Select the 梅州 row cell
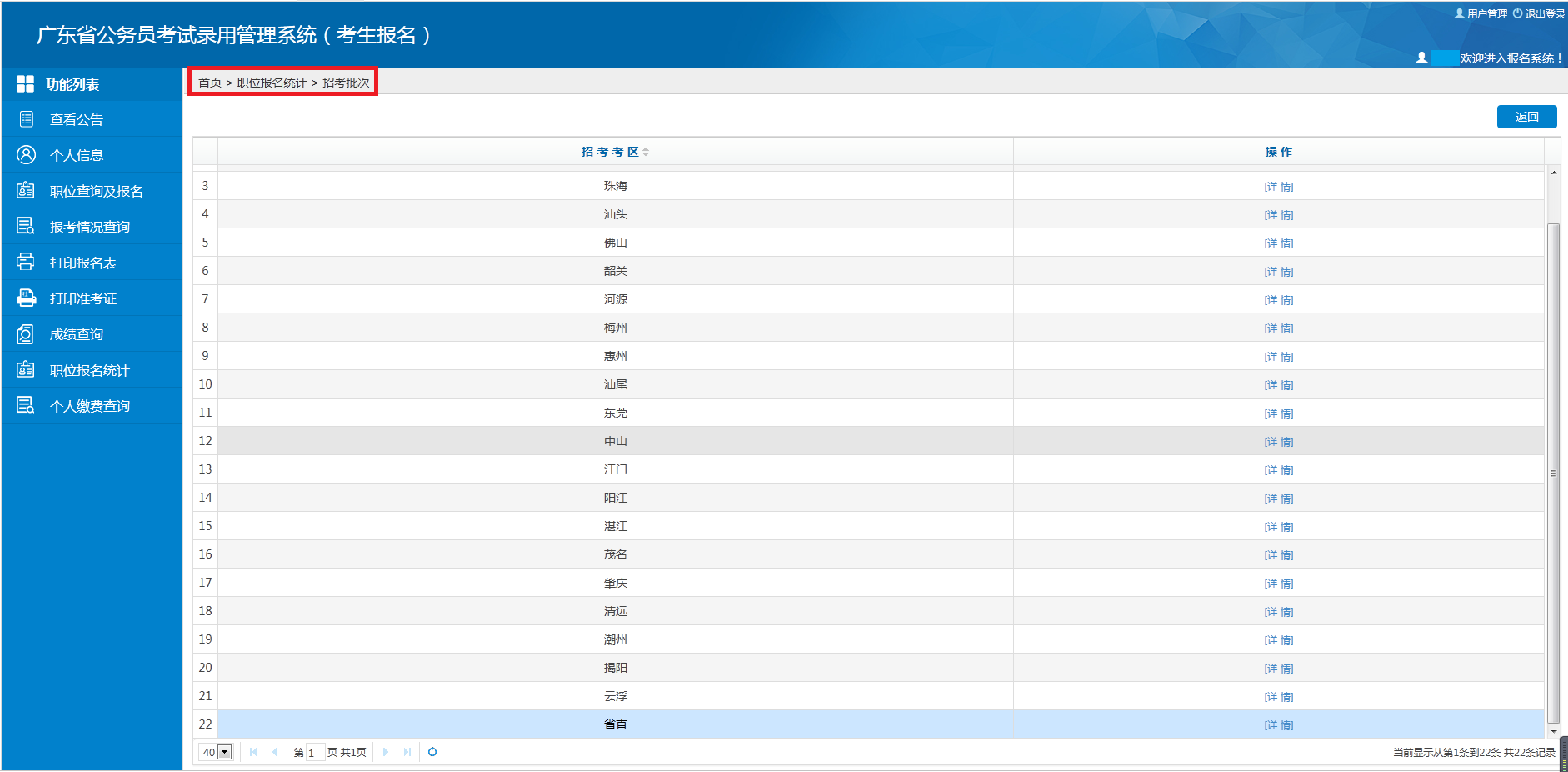Viewport: 1568px width, 772px height. click(616, 328)
